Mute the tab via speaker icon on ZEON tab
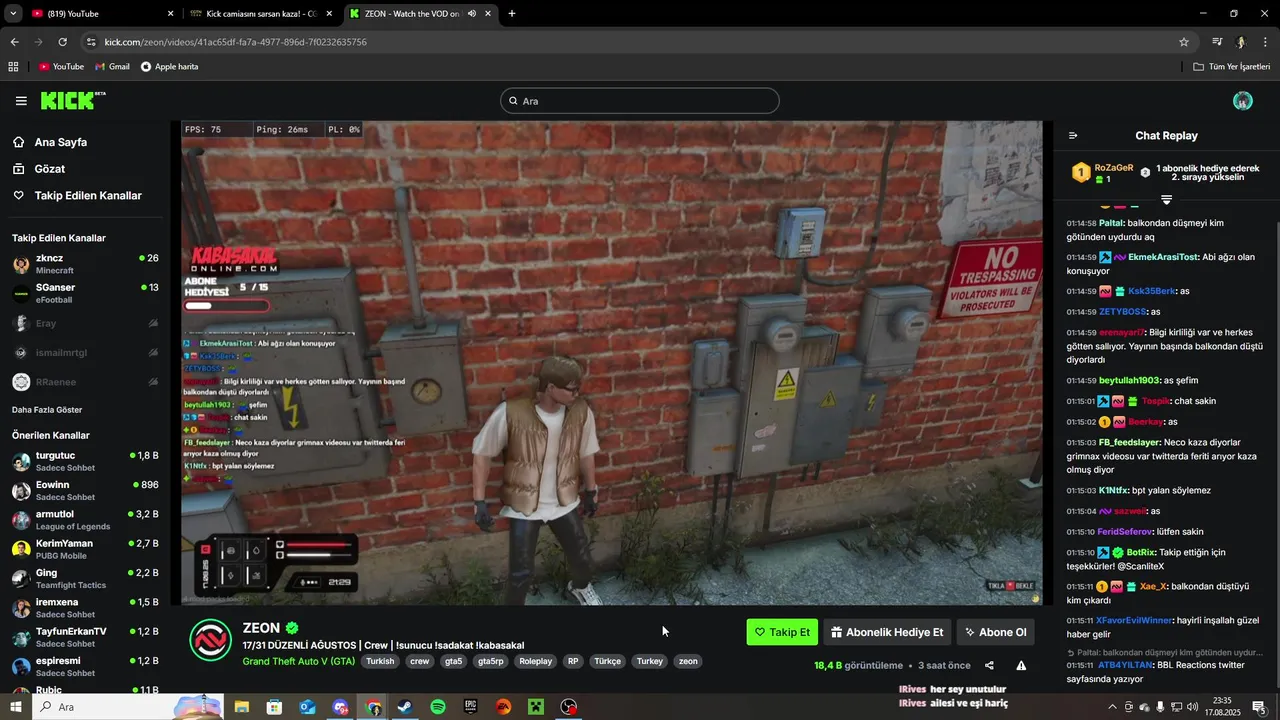Screen dimensions: 1280x720 pyautogui.click(x=471, y=14)
